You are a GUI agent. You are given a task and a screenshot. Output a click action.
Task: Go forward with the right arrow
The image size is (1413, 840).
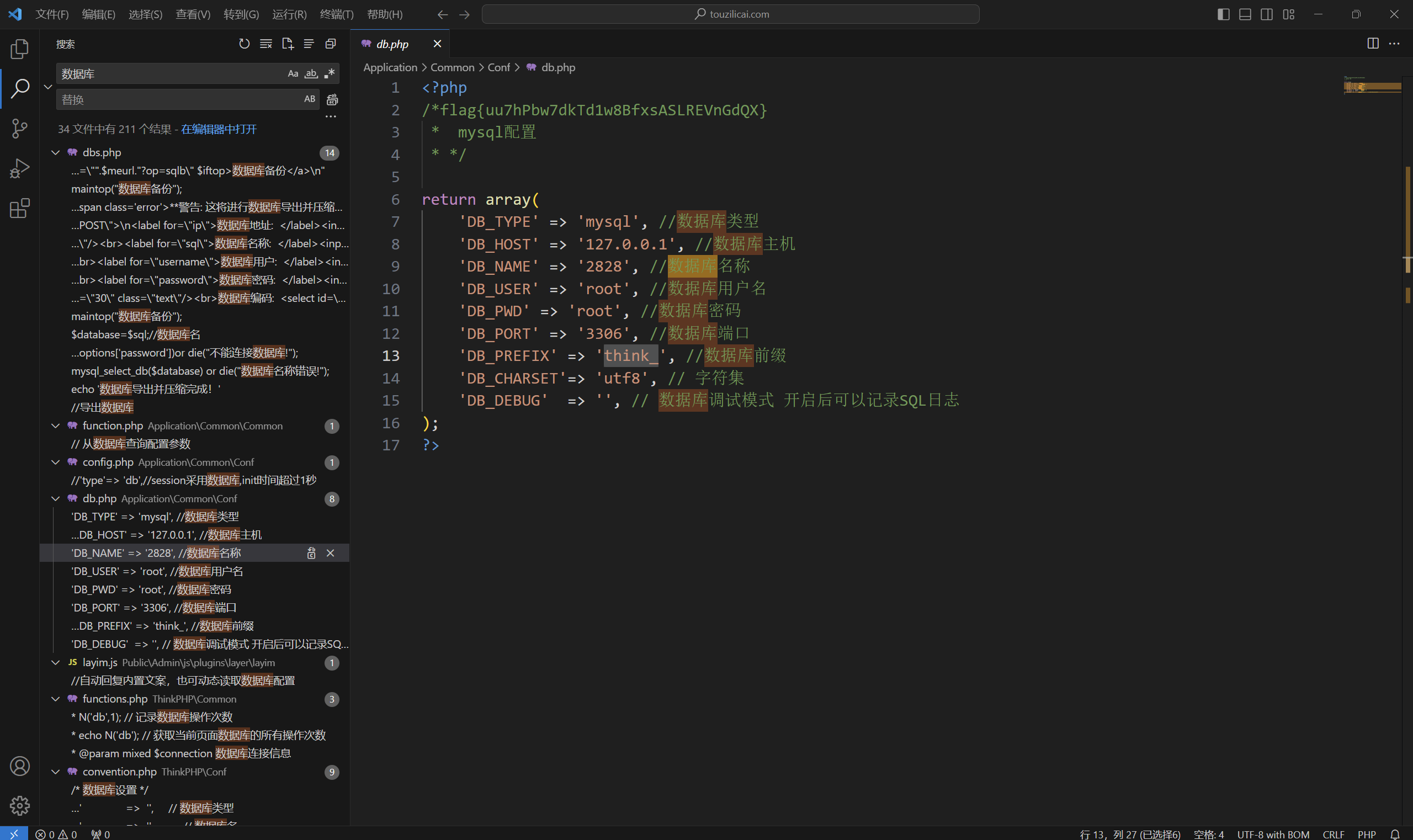464,14
